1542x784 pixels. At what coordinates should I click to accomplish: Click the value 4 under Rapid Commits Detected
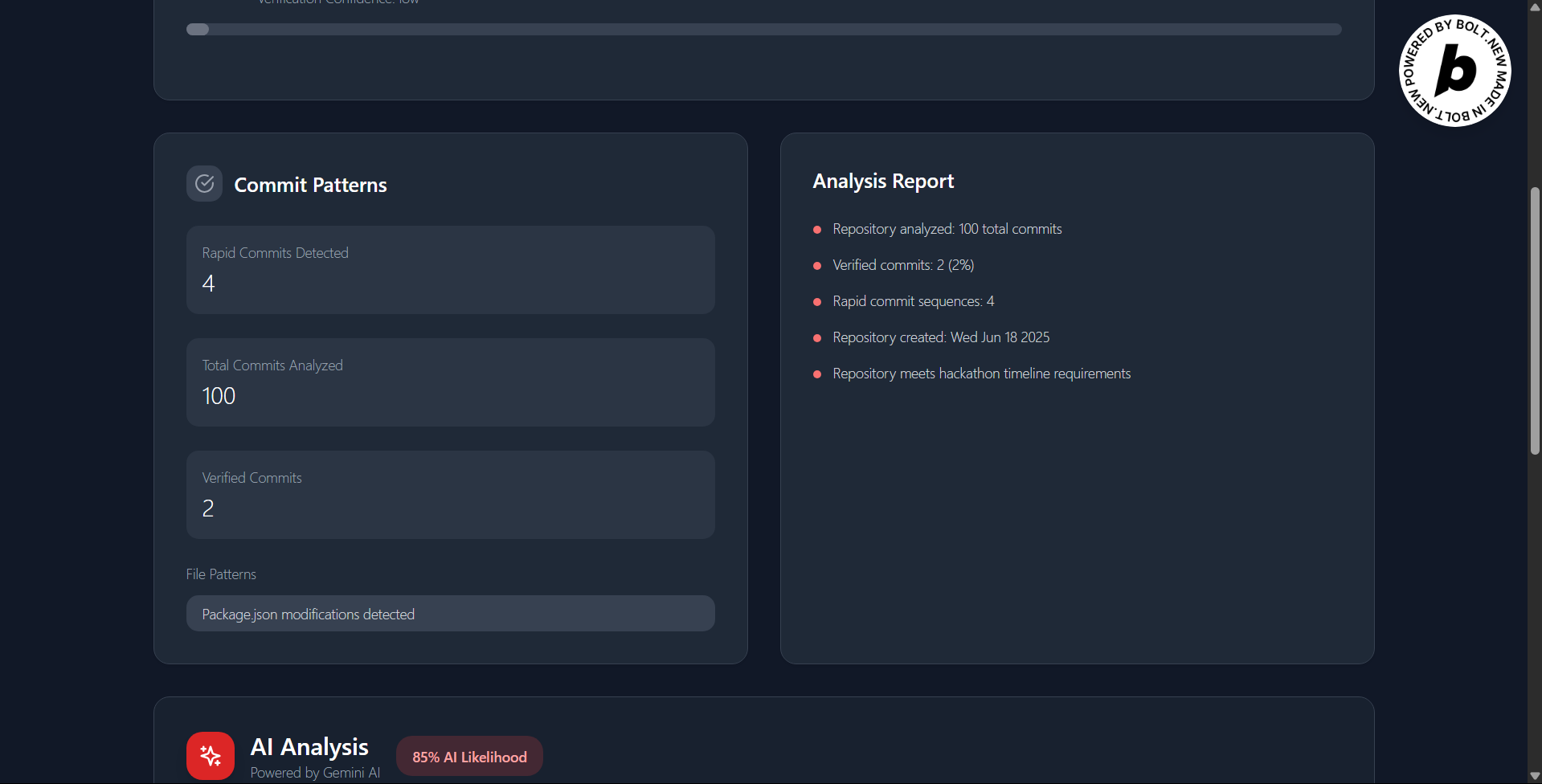pyautogui.click(x=208, y=284)
